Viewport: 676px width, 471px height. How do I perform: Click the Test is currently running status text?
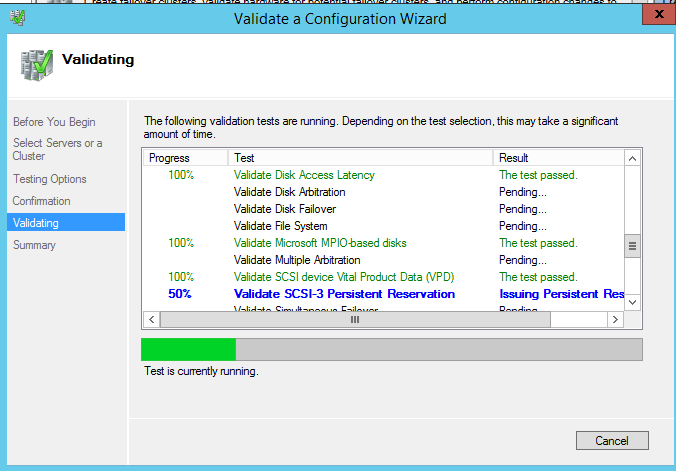pyautogui.click(x=201, y=371)
